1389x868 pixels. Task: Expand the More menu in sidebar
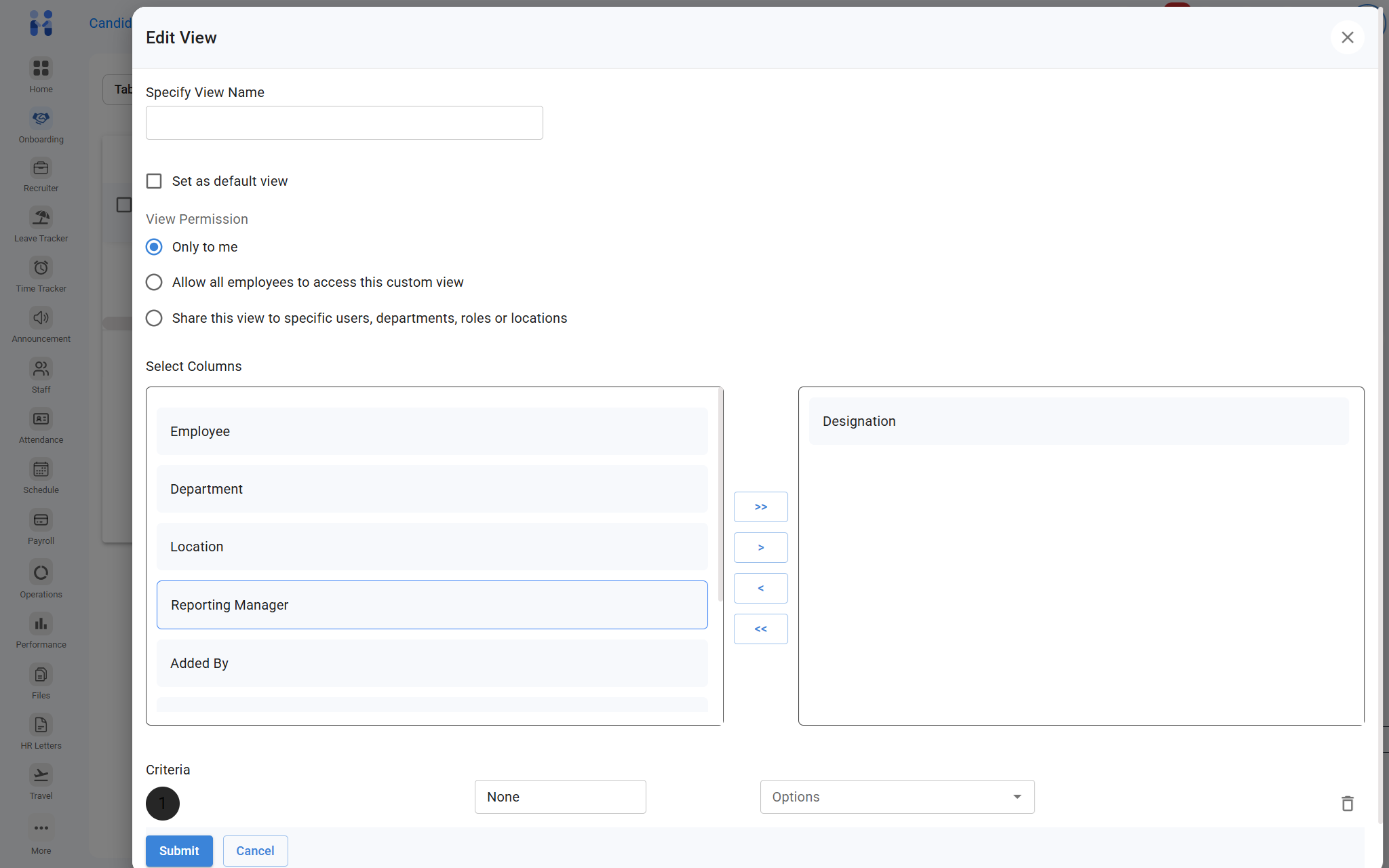41,829
